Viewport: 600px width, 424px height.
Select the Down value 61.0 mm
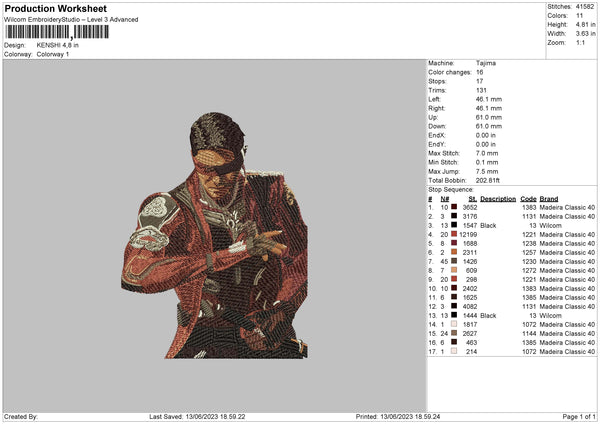(x=489, y=126)
